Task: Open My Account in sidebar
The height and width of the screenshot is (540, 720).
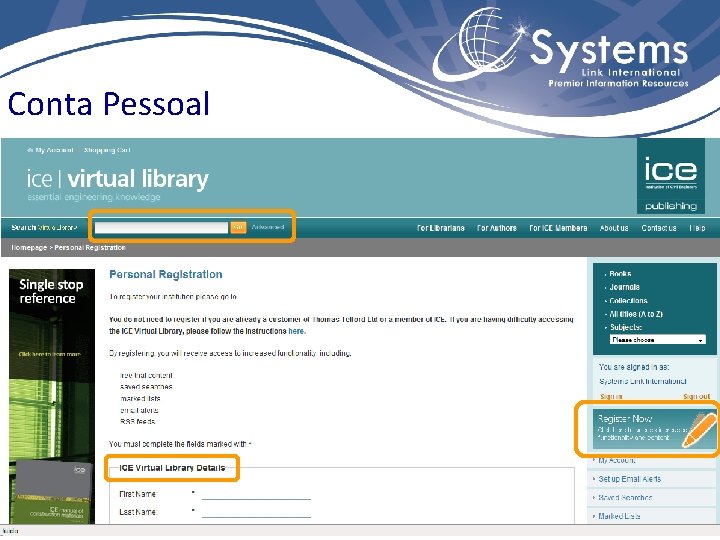Action: tap(617, 460)
